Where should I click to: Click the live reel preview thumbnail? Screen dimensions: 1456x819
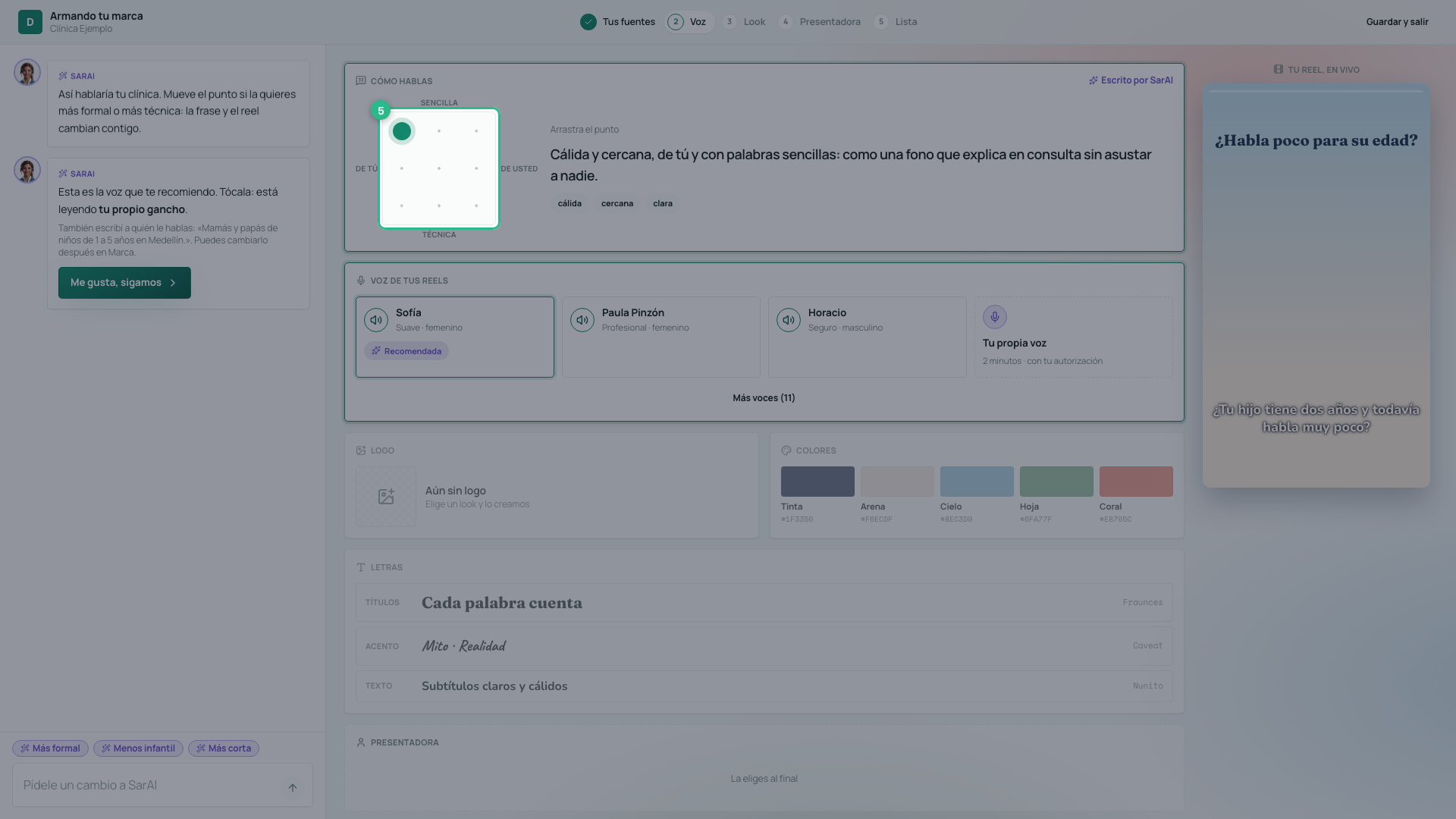[x=1316, y=286]
